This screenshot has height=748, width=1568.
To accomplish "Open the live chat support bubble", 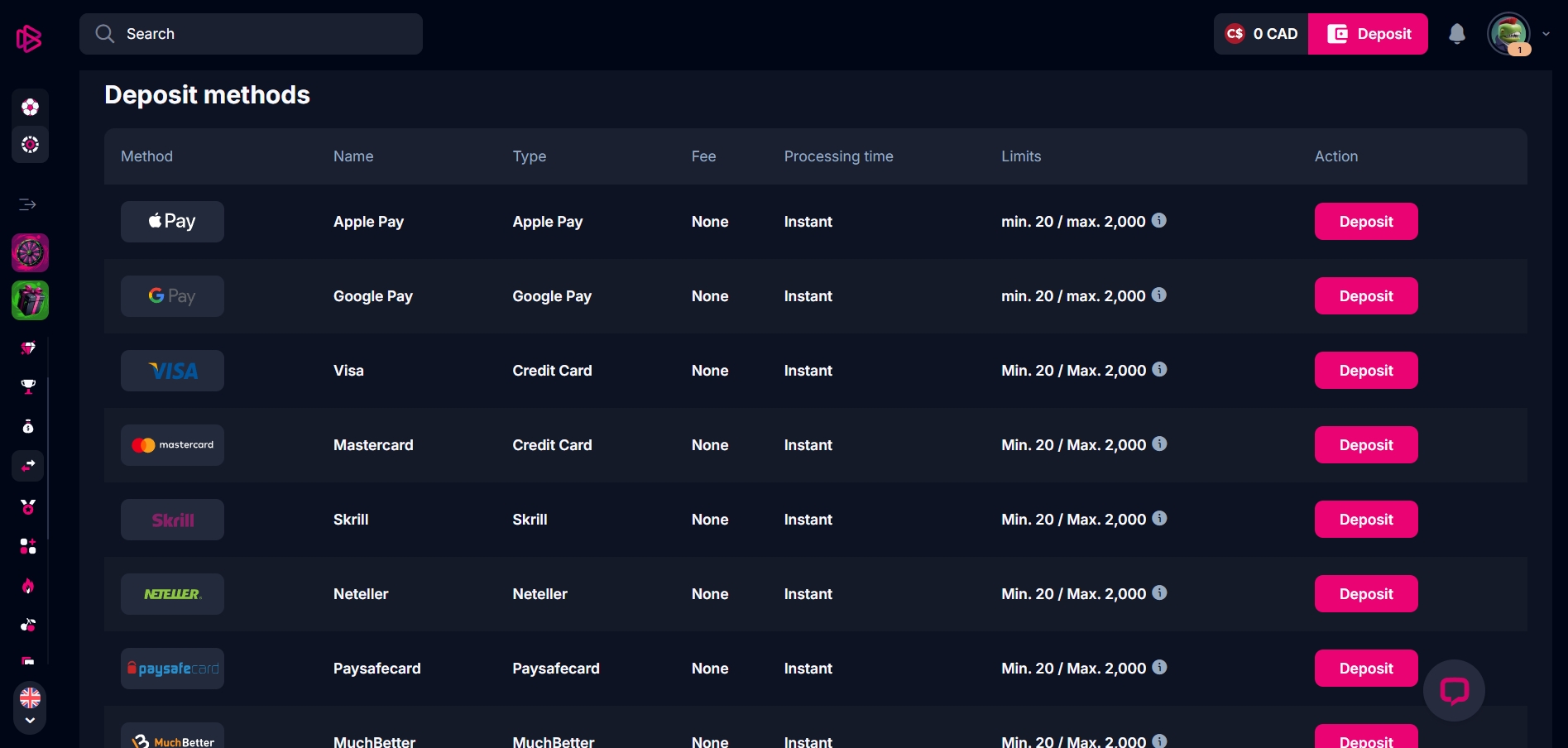I will [1454, 690].
